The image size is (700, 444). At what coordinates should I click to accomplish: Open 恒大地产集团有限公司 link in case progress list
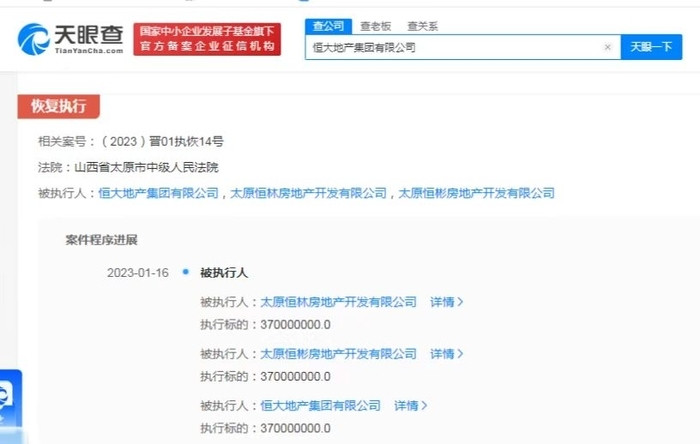pos(320,406)
